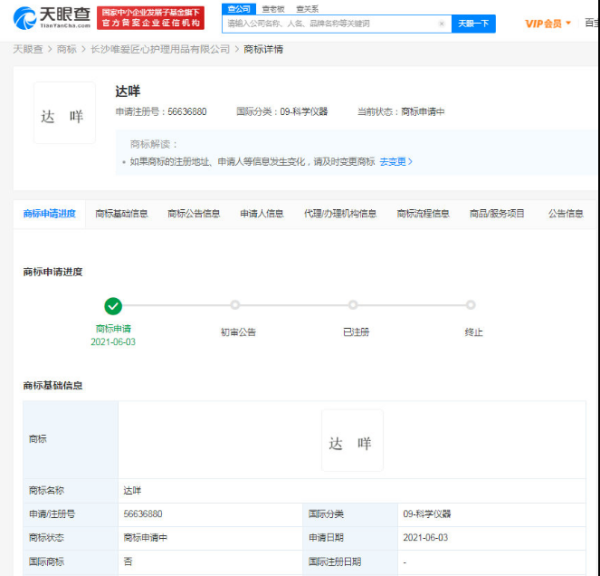Click 申请日期 value 2021-06-03 in table
Image resolution: width=600 pixels, height=576 pixels.
pos(425,538)
